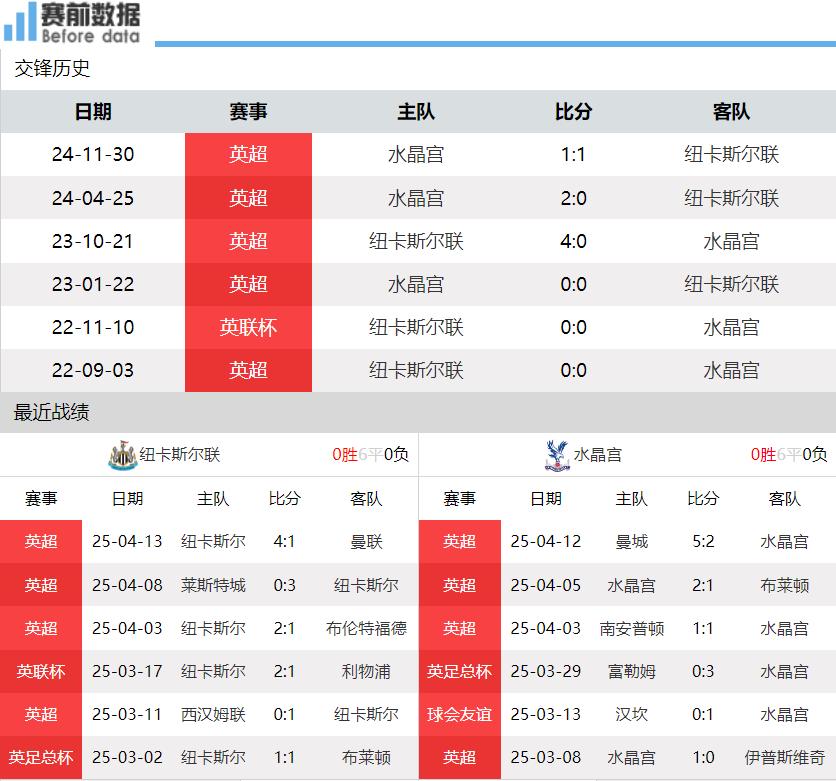Click the 25-04-05 date cell

pyautogui.click(x=545, y=585)
